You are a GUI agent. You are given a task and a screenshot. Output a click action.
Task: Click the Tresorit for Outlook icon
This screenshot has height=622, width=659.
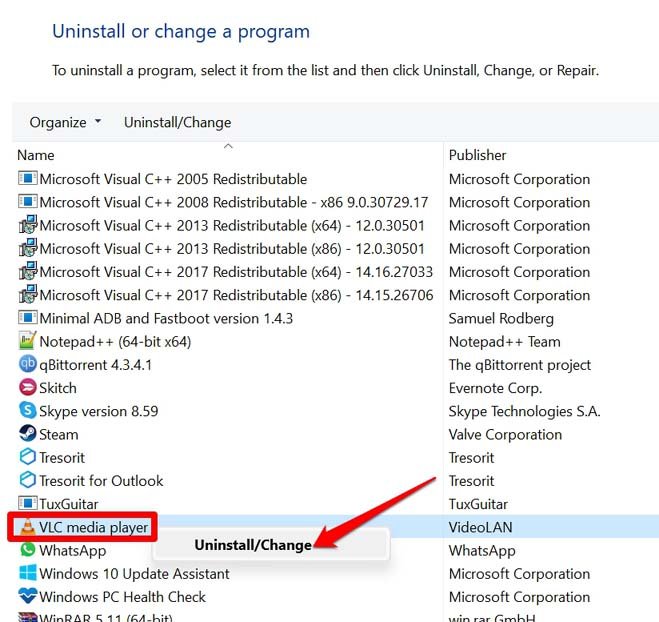point(28,480)
